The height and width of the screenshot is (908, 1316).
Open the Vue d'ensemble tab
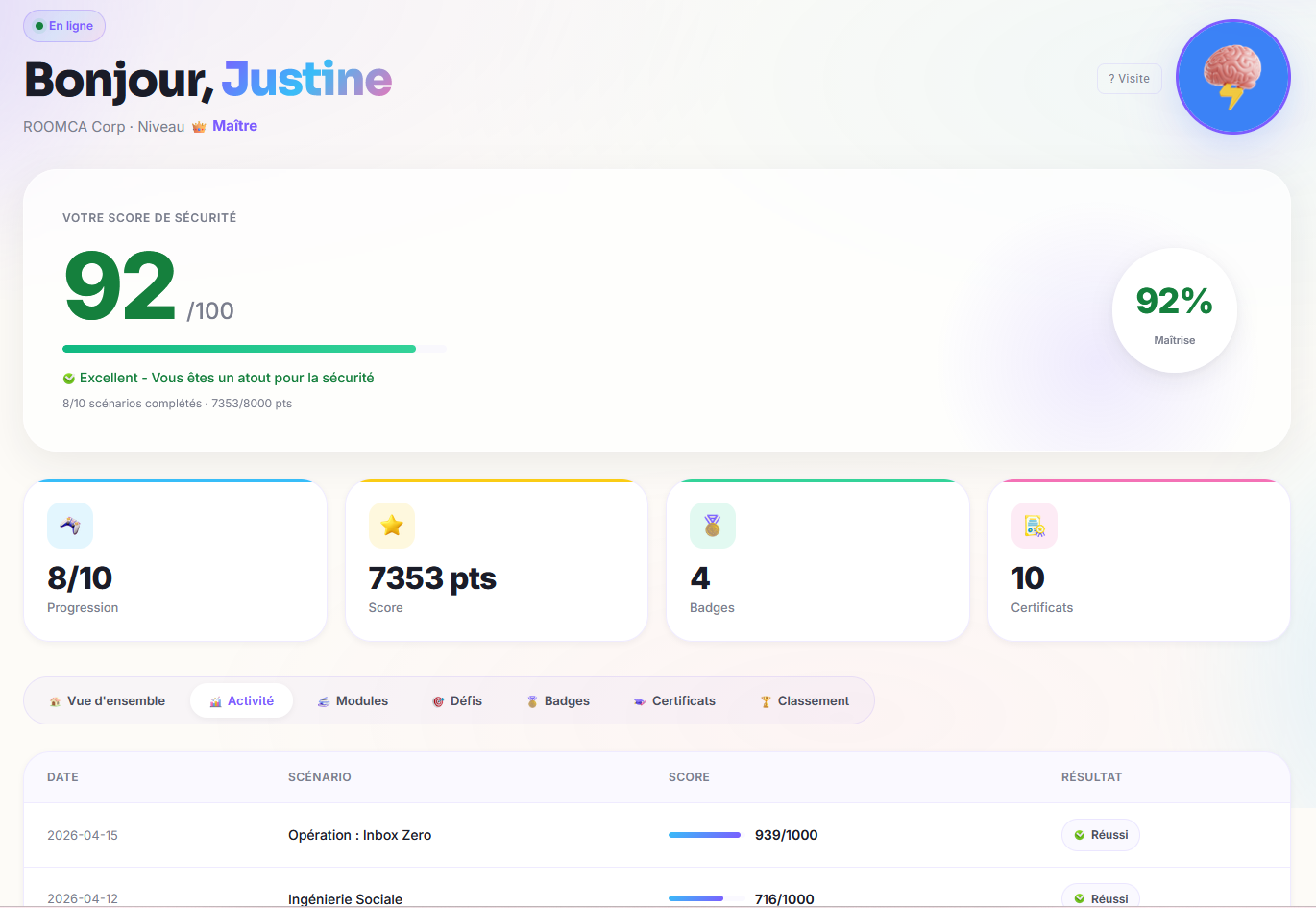tap(108, 701)
